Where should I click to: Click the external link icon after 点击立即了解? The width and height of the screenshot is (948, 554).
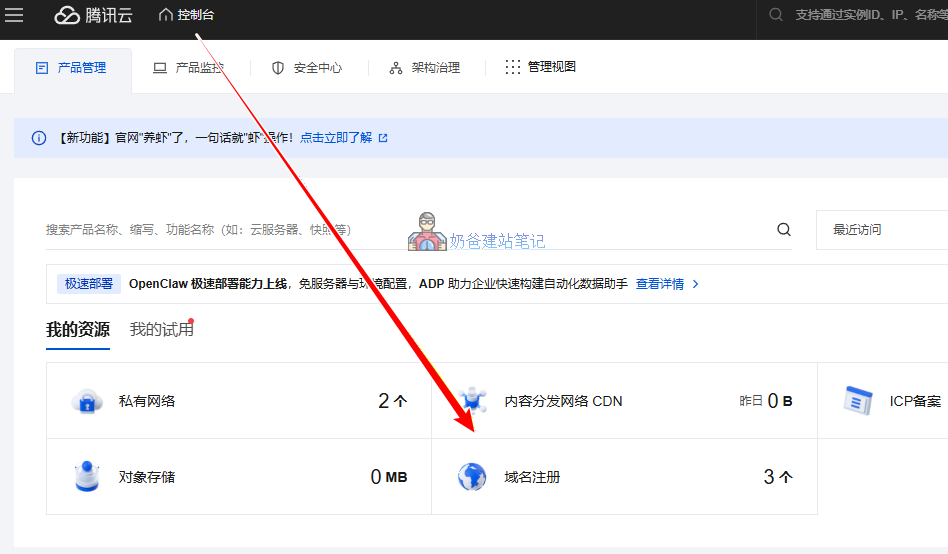click(x=383, y=138)
